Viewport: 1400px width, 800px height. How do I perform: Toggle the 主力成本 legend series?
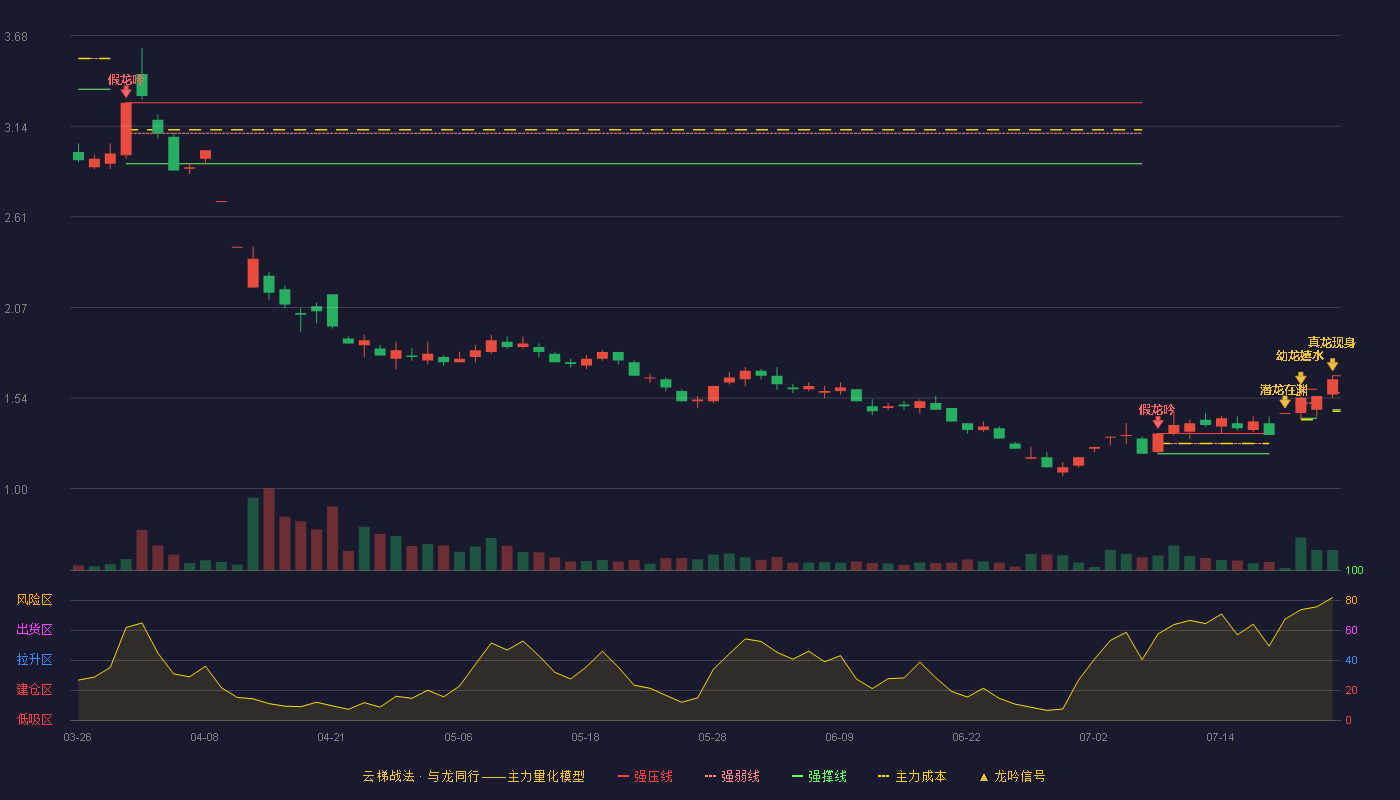point(920,776)
